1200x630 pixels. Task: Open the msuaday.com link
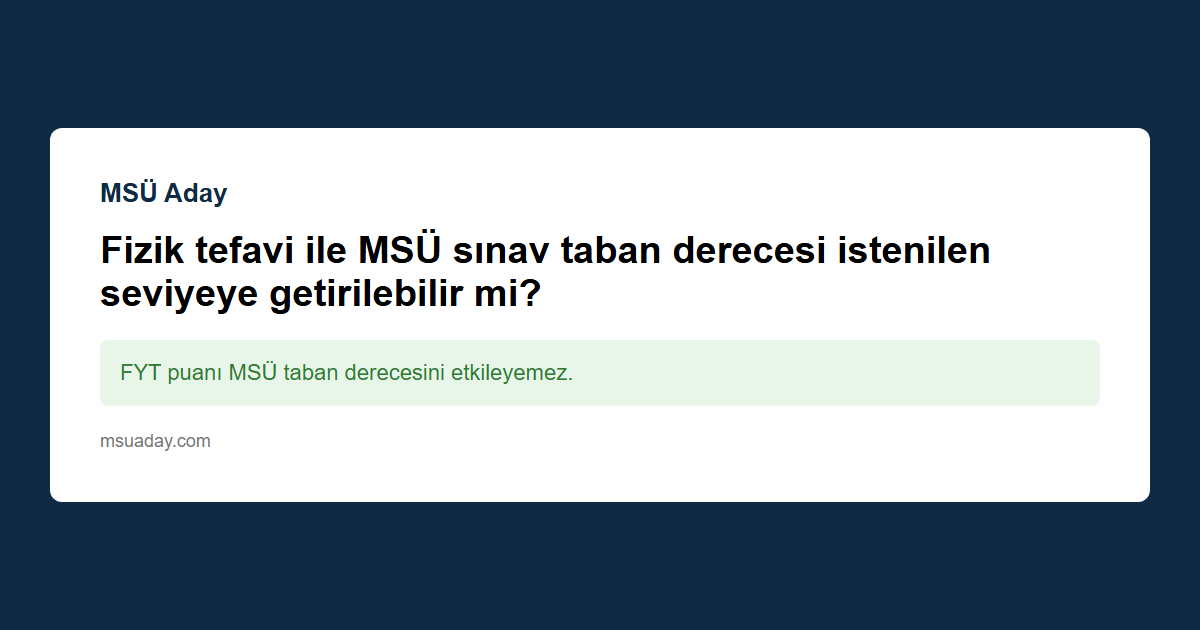[x=155, y=441]
